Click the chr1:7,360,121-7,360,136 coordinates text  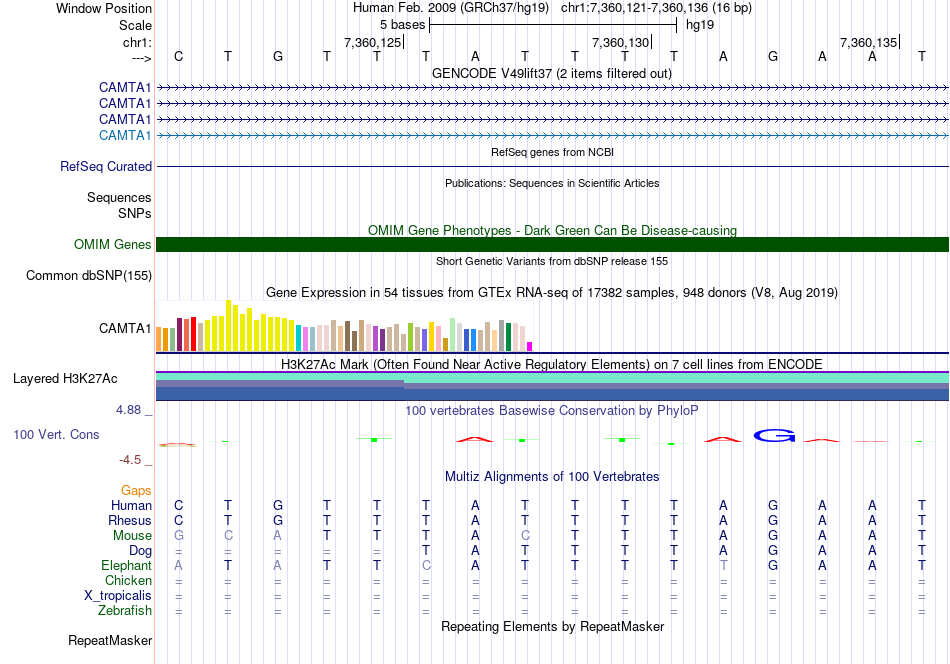click(656, 8)
